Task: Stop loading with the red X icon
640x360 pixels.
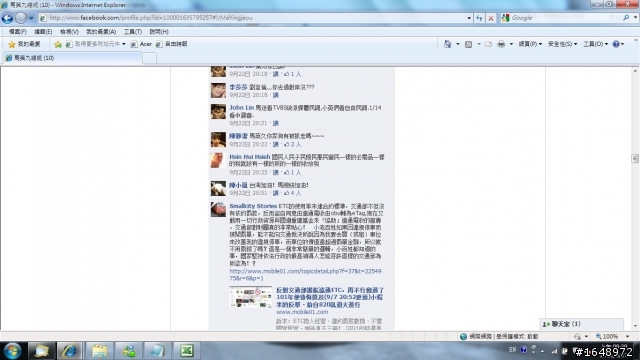Action: click(x=491, y=18)
